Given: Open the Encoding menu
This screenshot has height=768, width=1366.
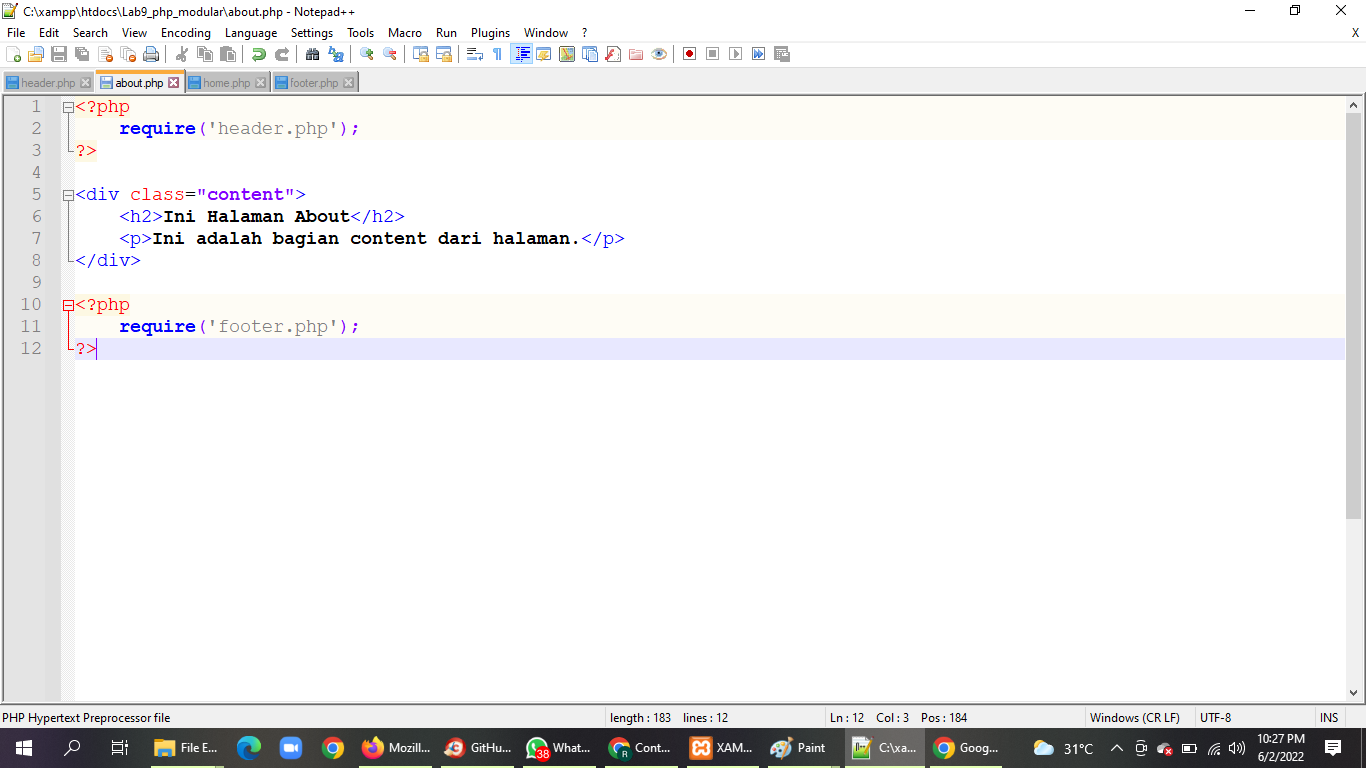Looking at the screenshot, I should (x=186, y=32).
